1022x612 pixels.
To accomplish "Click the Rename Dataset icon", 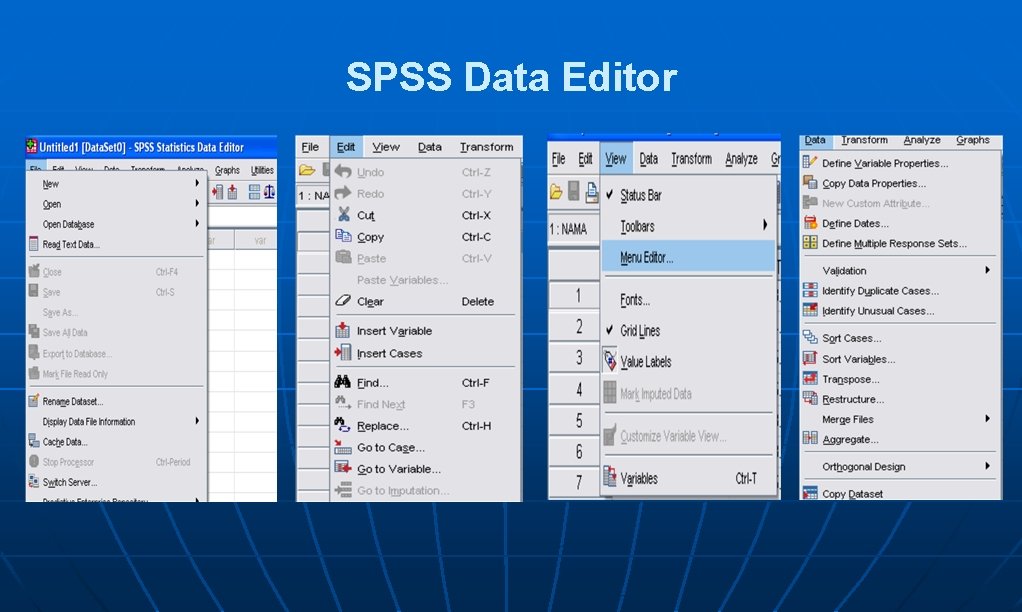I will tap(34, 401).
